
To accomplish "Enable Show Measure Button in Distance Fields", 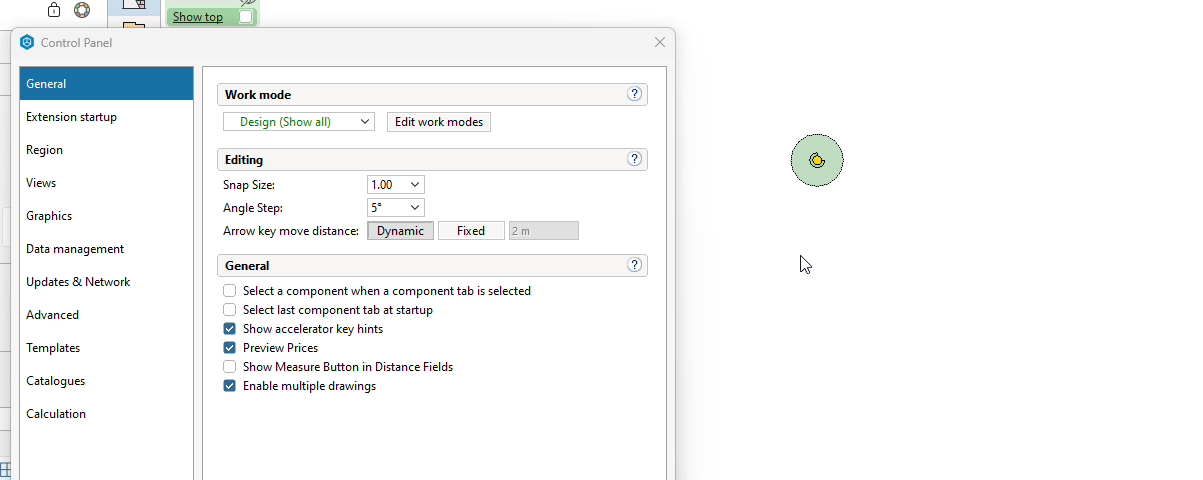I will pyautogui.click(x=230, y=367).
